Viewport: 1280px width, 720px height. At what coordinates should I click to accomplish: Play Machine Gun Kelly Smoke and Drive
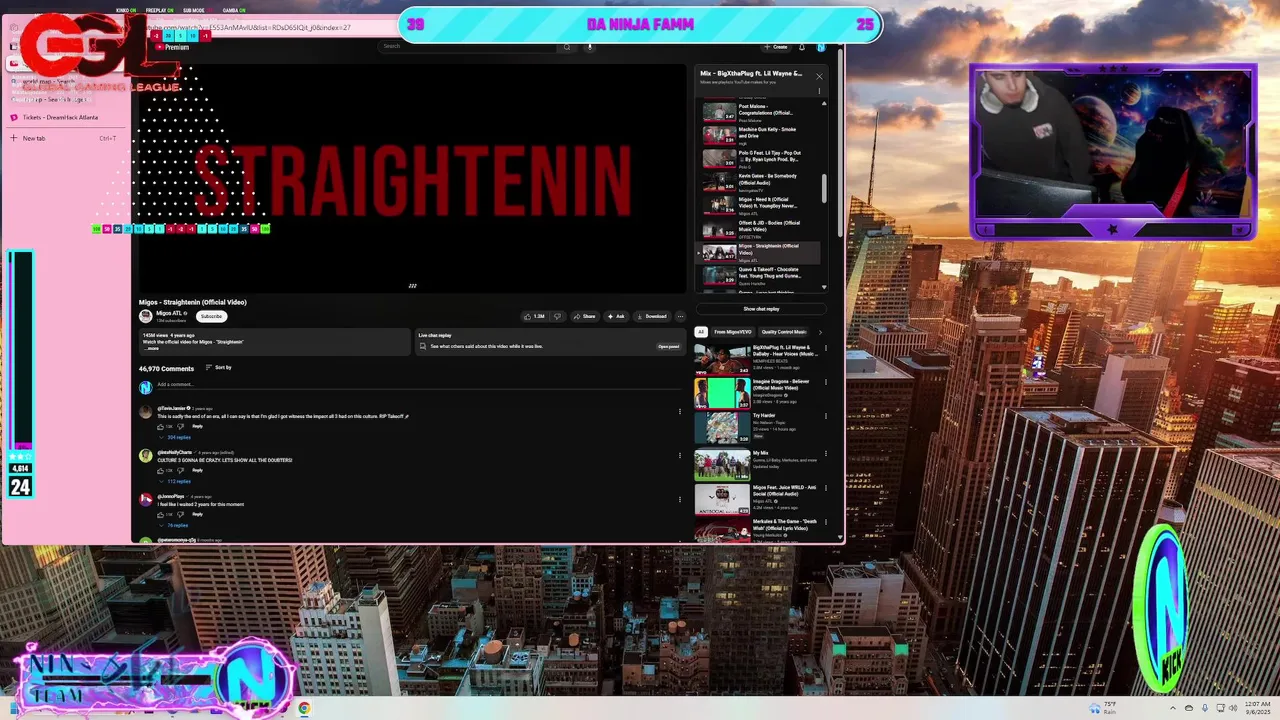(x=759, y=135)
